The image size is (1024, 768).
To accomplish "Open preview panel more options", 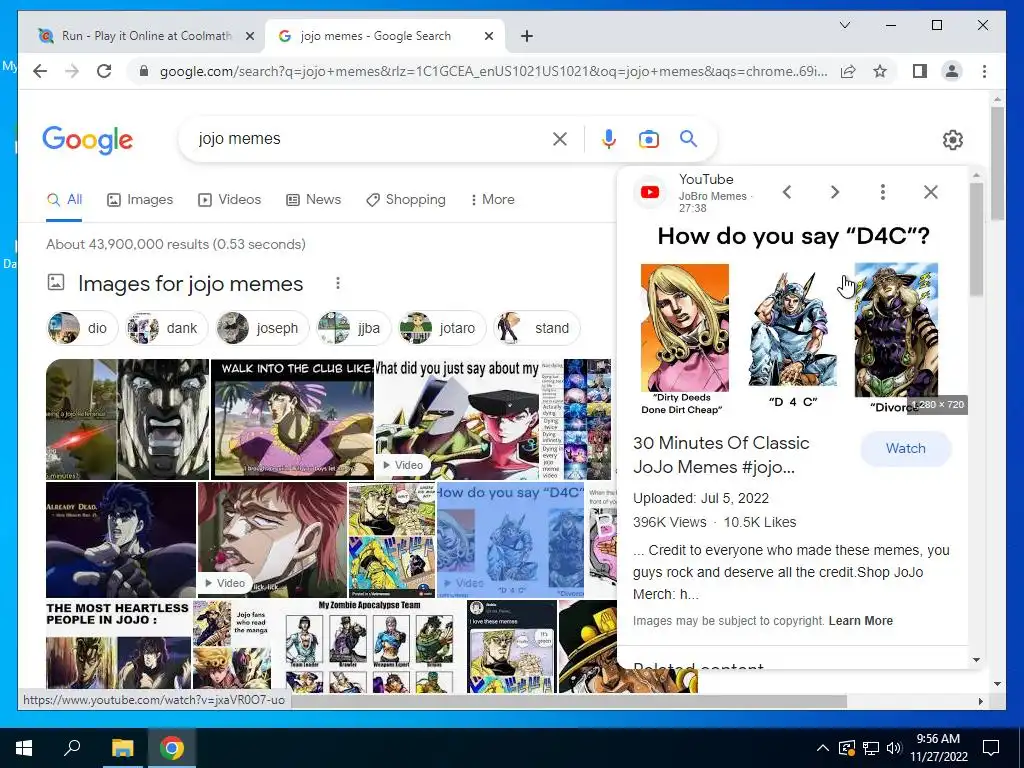I will 883,192.
